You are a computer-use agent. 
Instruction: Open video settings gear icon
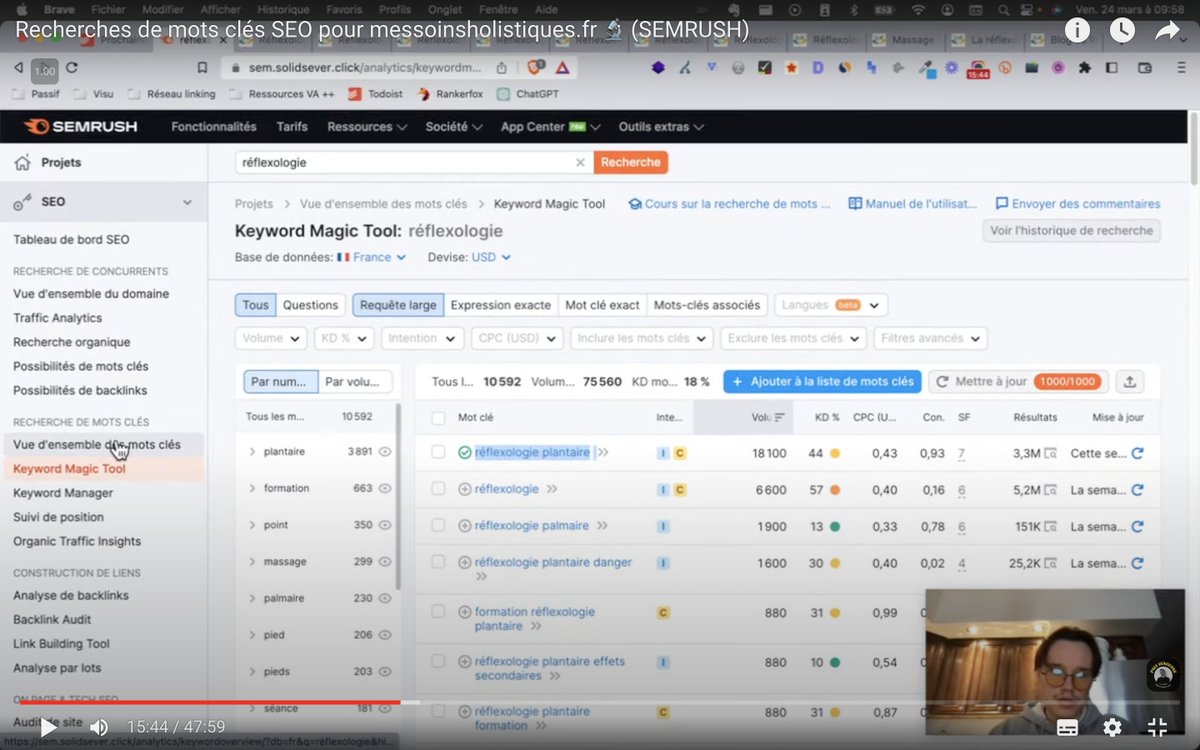coord(1112,727)
